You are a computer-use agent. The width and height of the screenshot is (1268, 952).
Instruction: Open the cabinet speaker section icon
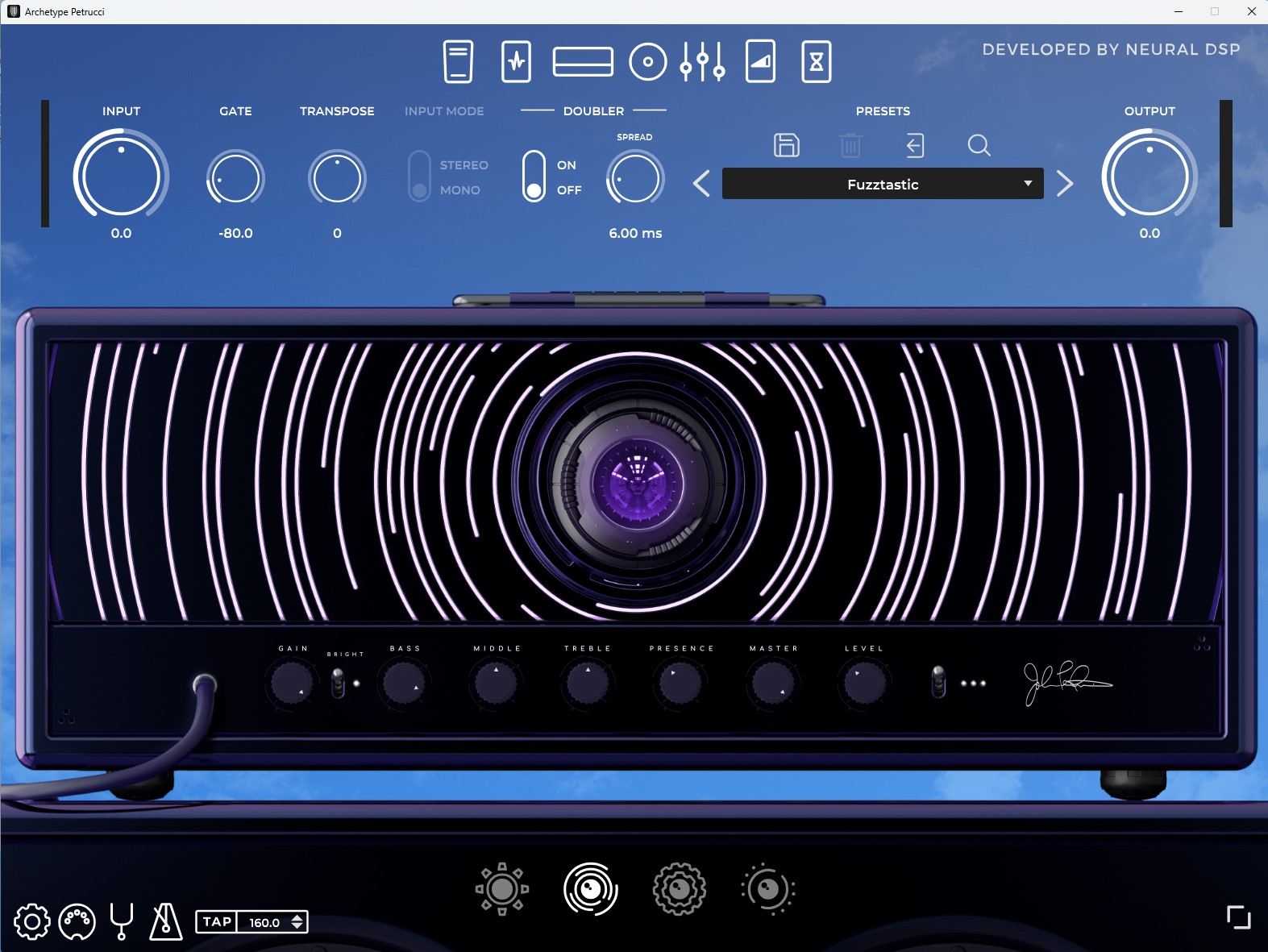(648, 61)
